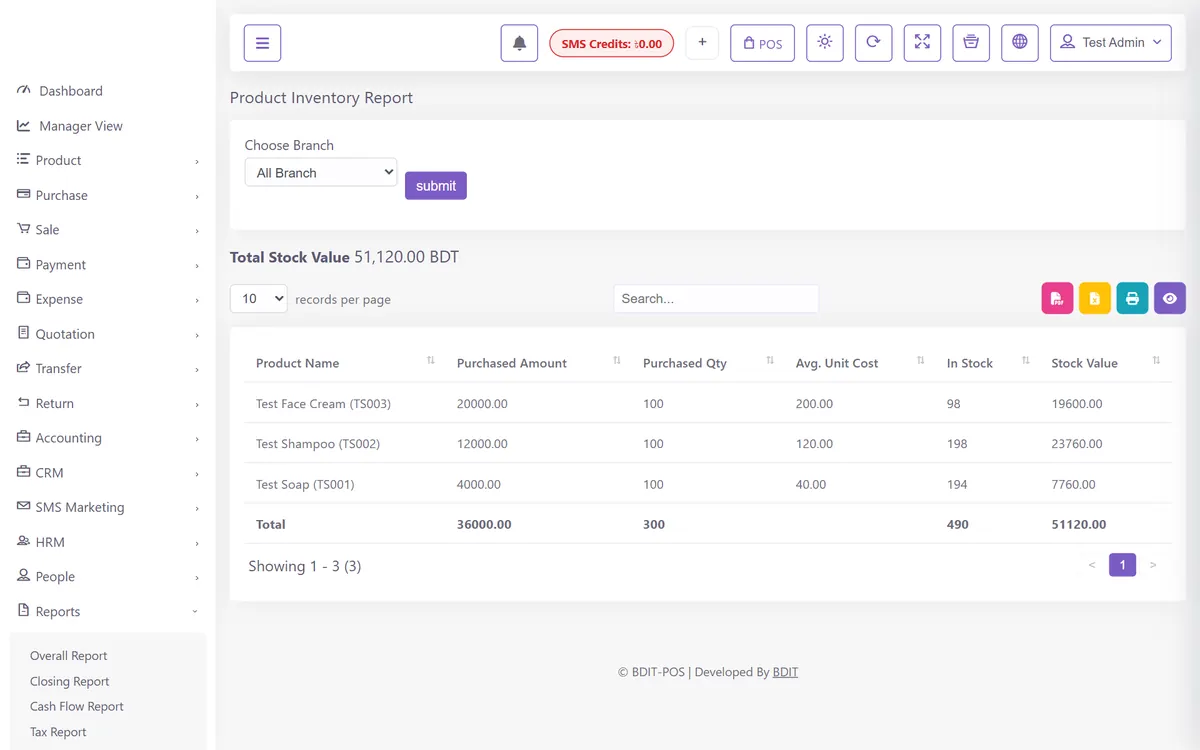
Task: Sort by Purchased Amount column
Action: (x=538, y=363)
